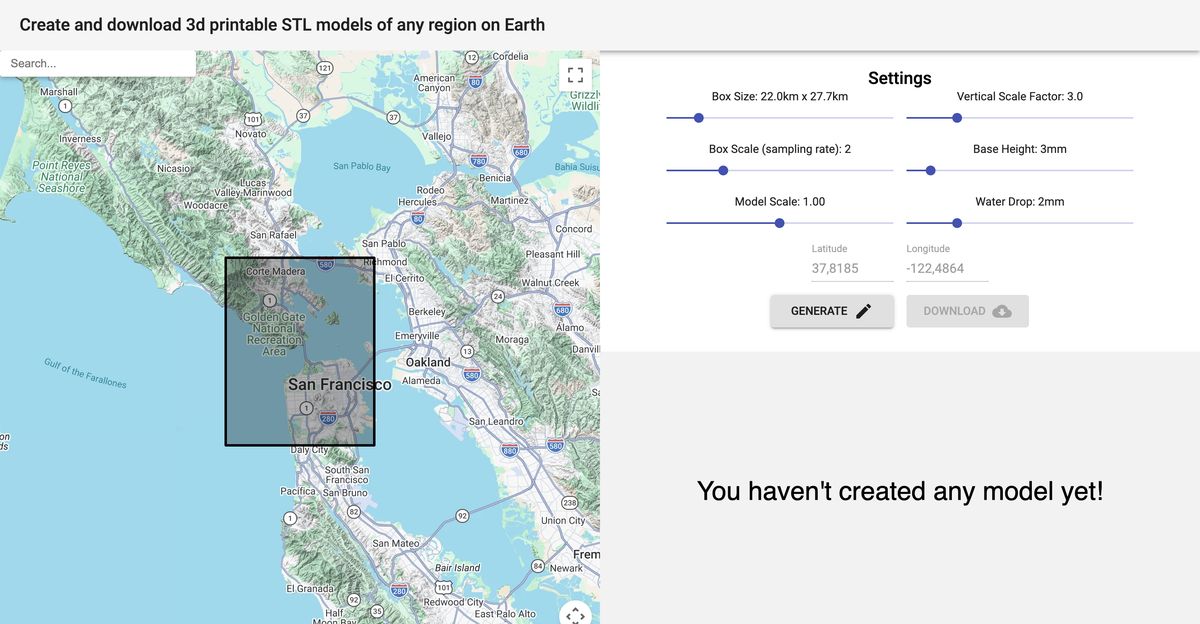
Task: Click the Redwood City label
Action: pos(454,602)
